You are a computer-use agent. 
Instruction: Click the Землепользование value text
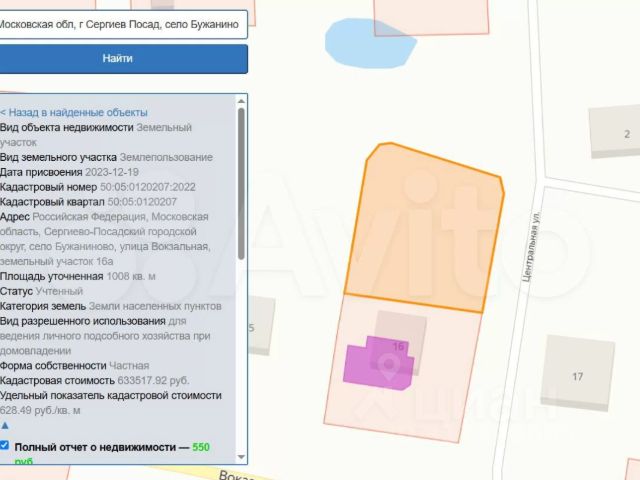point(166,157)
